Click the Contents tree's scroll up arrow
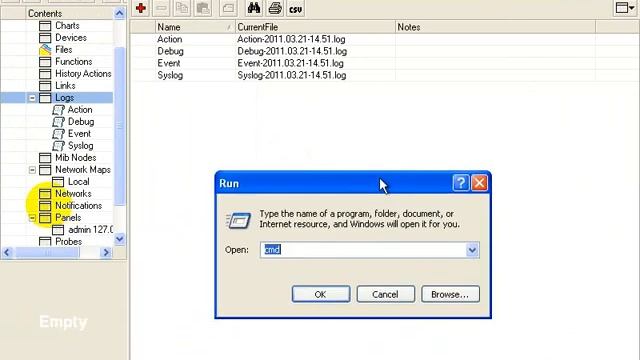The width and height of the screenshot is (640, 360). pyautogui.click(x=119, y=13)
